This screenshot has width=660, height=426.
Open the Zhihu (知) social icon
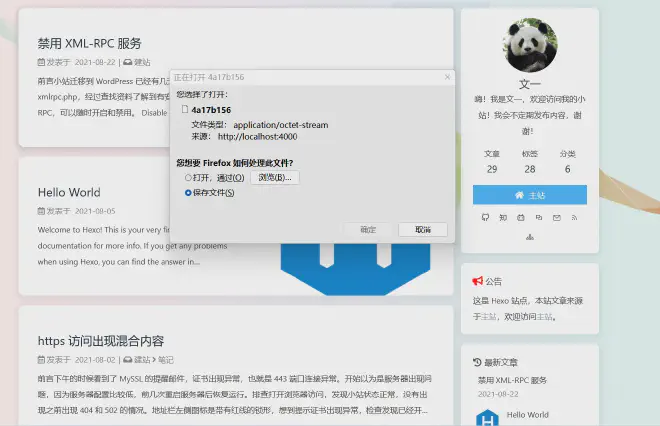tap(503, 218)
